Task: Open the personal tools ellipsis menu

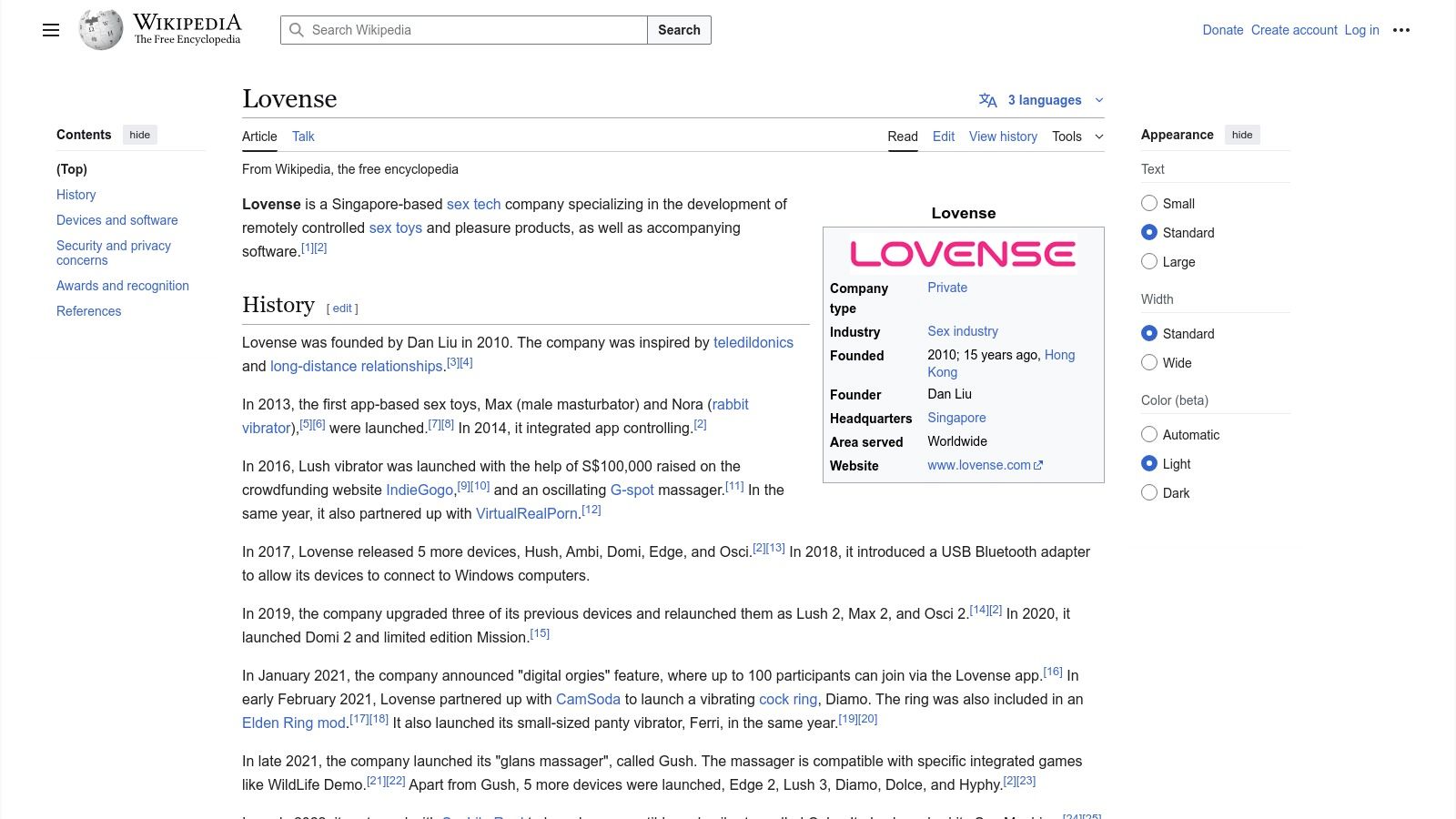Action: click(1401, 30)
